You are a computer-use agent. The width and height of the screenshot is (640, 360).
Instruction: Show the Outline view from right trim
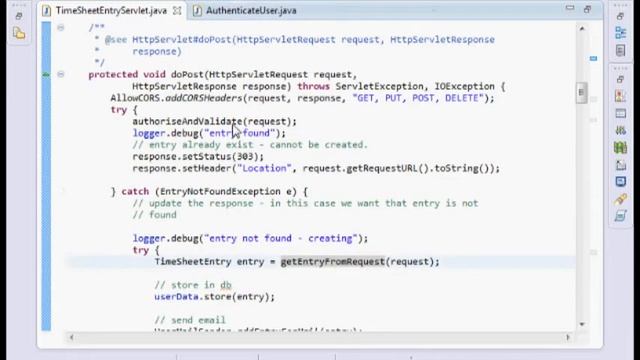[620, 33]
